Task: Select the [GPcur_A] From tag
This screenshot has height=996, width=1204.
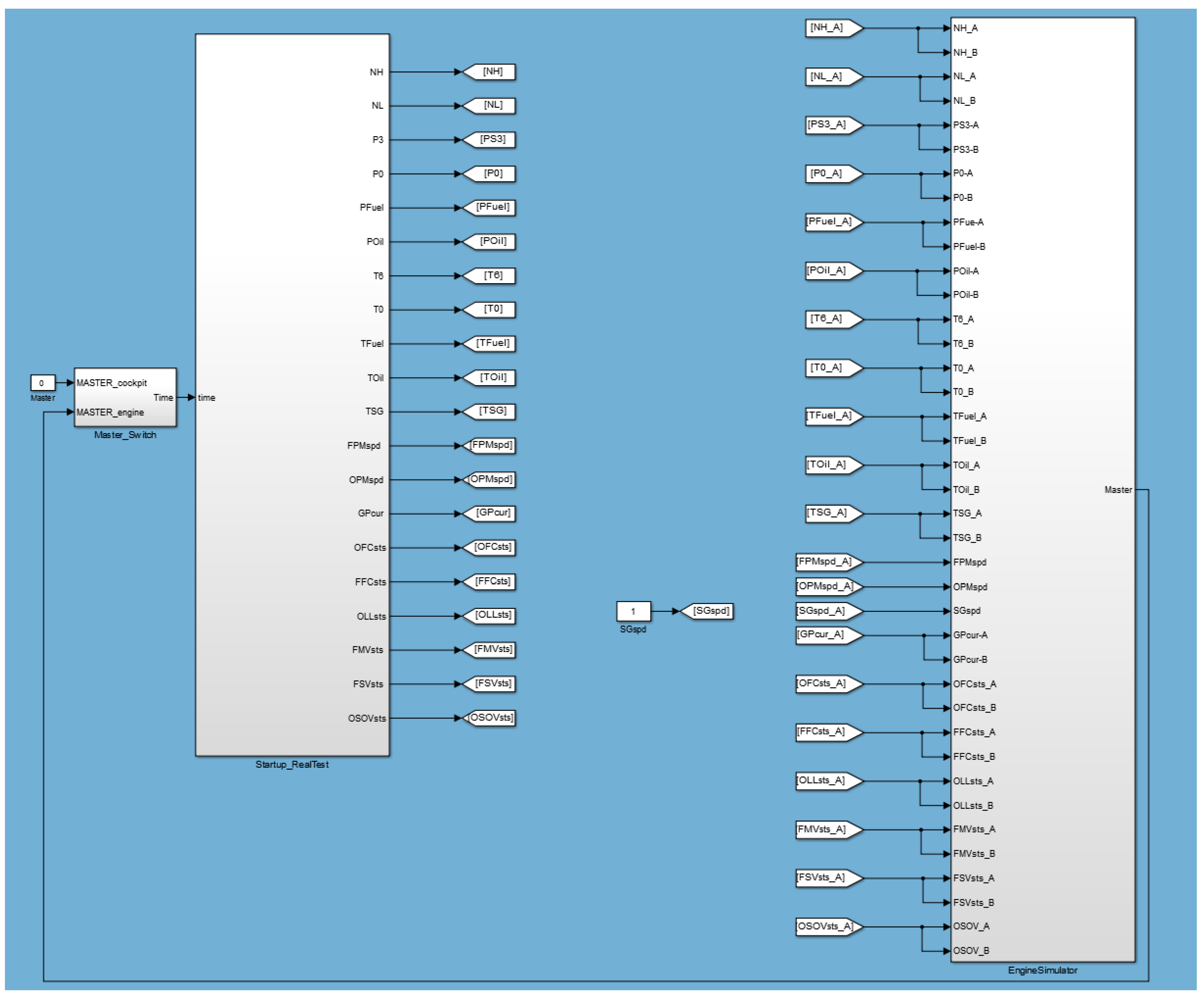Action: coord(826,635)
